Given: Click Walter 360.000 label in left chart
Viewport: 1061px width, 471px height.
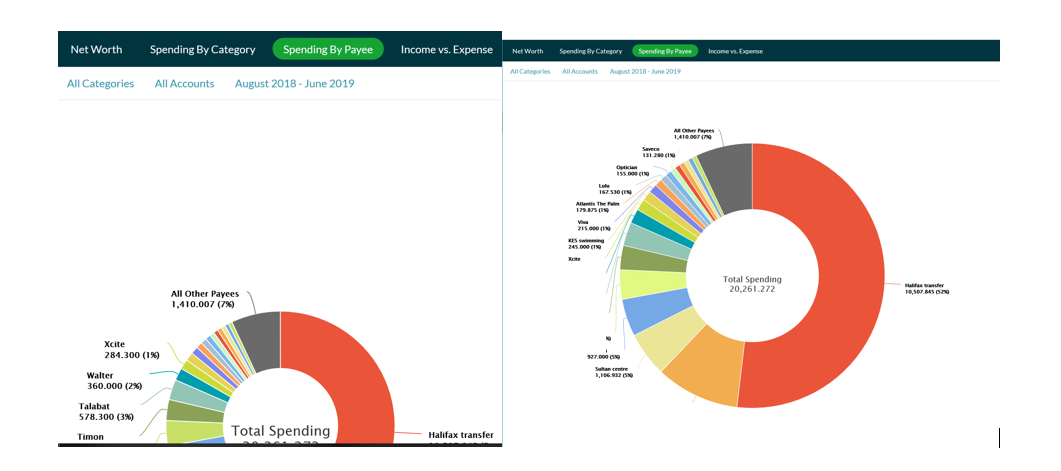Looking at the screenshot, I should (114, 380).
